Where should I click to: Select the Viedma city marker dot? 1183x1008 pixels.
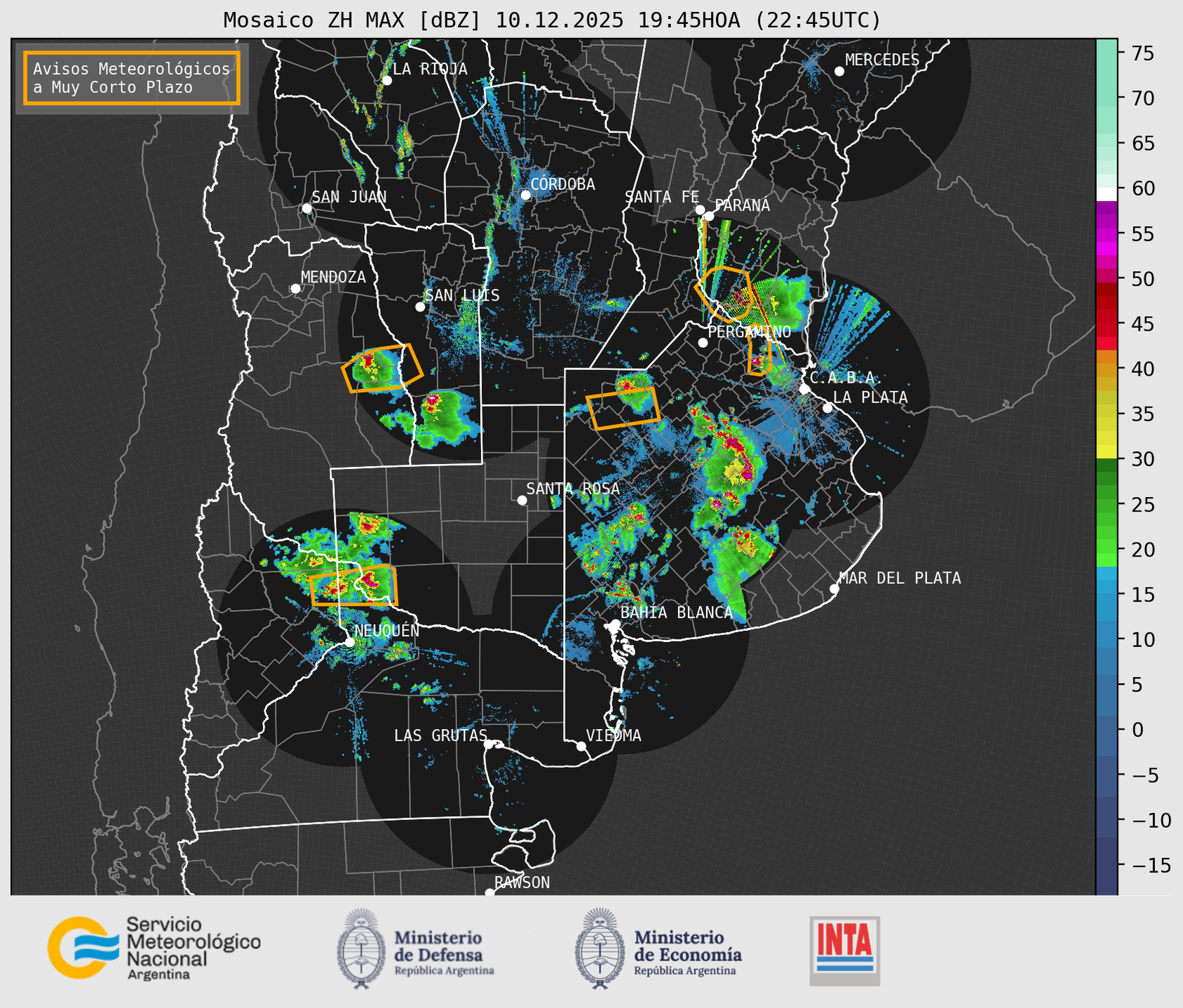tap(581, 746)
